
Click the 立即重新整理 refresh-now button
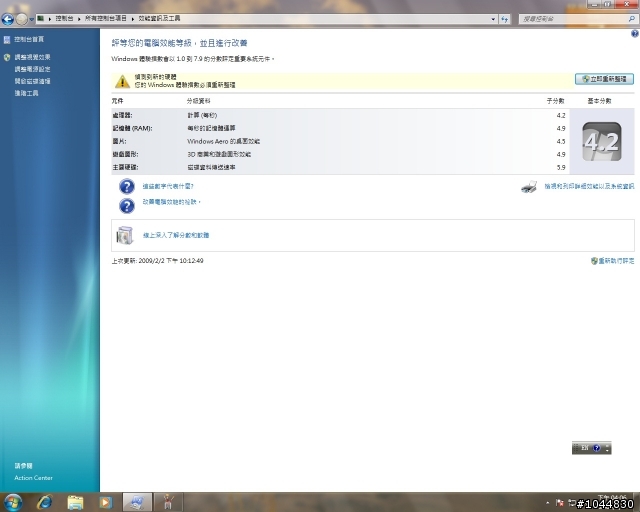tap(604, 79)
